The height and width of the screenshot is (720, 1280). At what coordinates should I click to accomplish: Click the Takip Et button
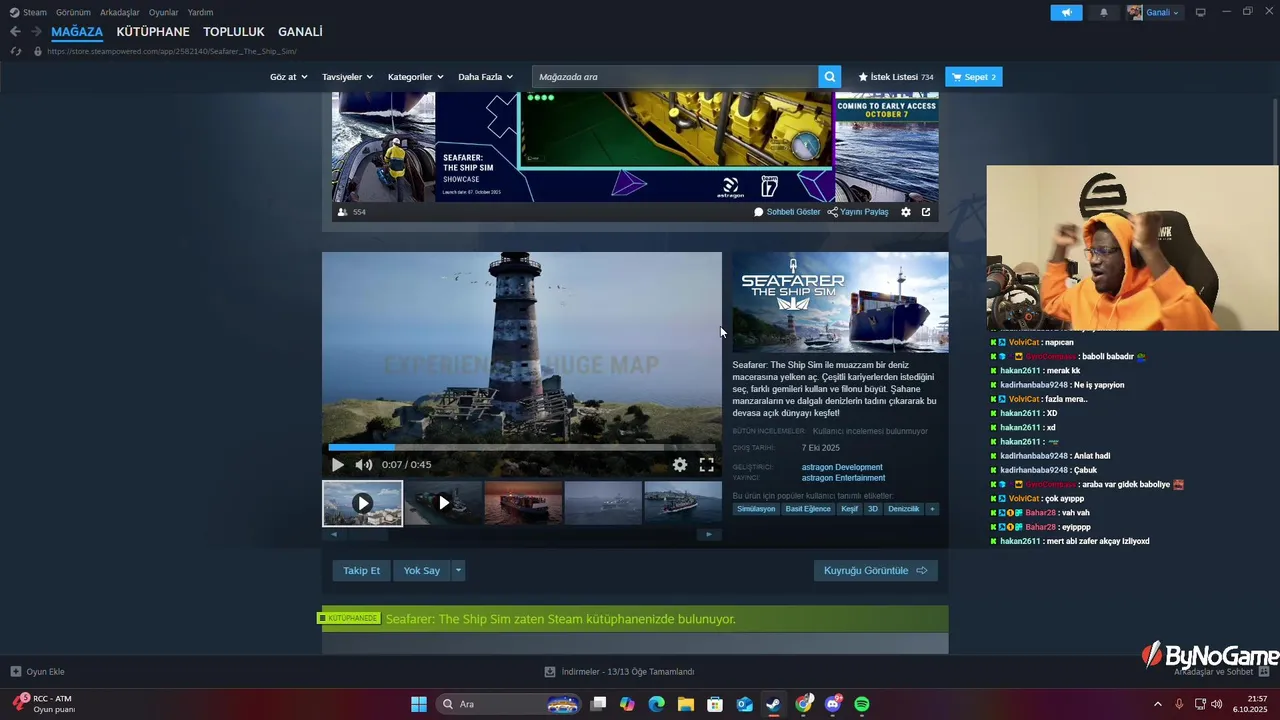362,571
